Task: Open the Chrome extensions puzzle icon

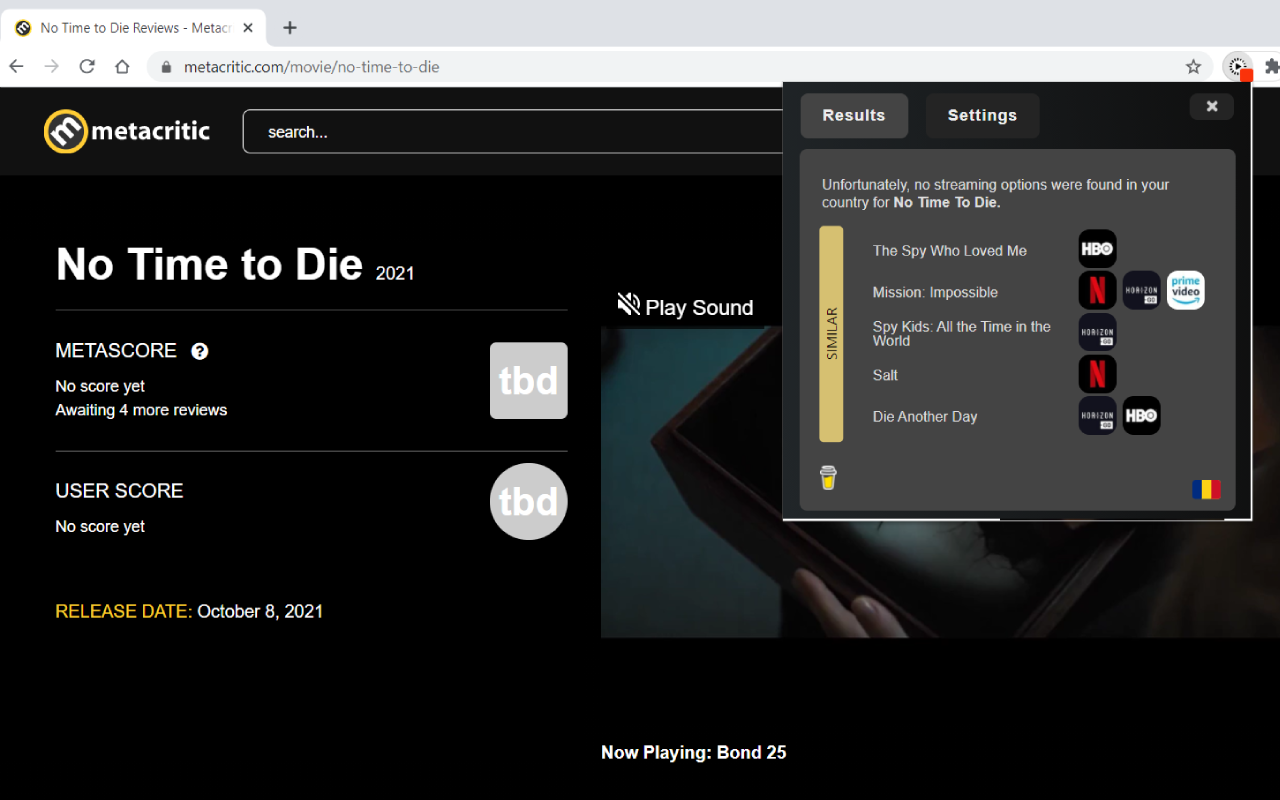Action: [1271, 67]
